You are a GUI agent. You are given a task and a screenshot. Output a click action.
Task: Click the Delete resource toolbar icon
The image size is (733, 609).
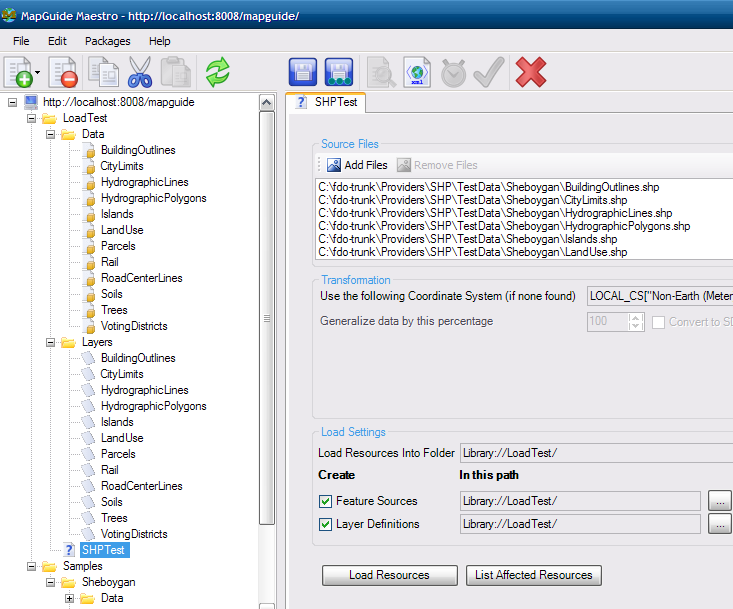coord(64,72)
